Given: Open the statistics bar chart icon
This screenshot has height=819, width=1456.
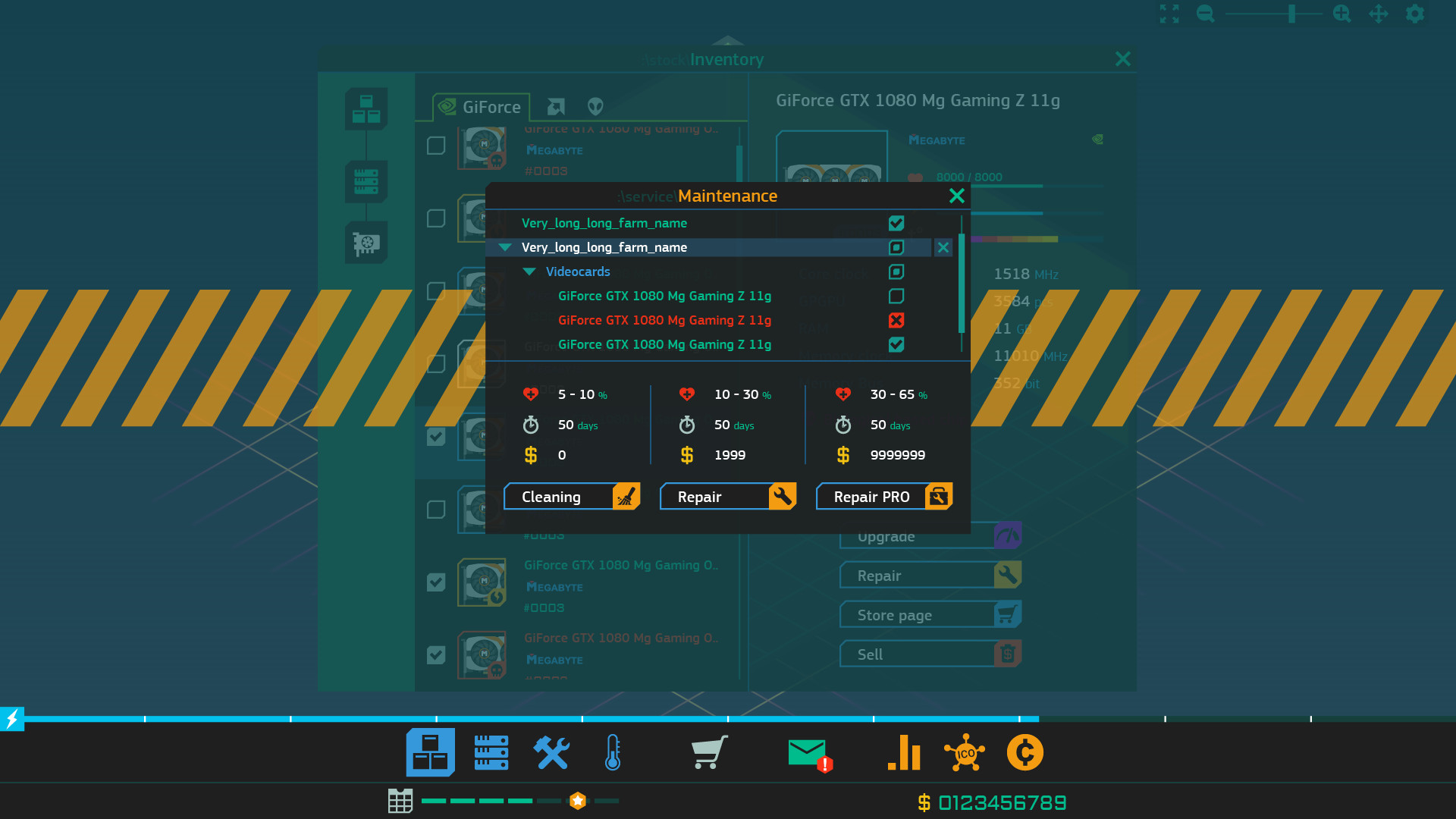Looking at the screenshot, I should pos(903,752).
